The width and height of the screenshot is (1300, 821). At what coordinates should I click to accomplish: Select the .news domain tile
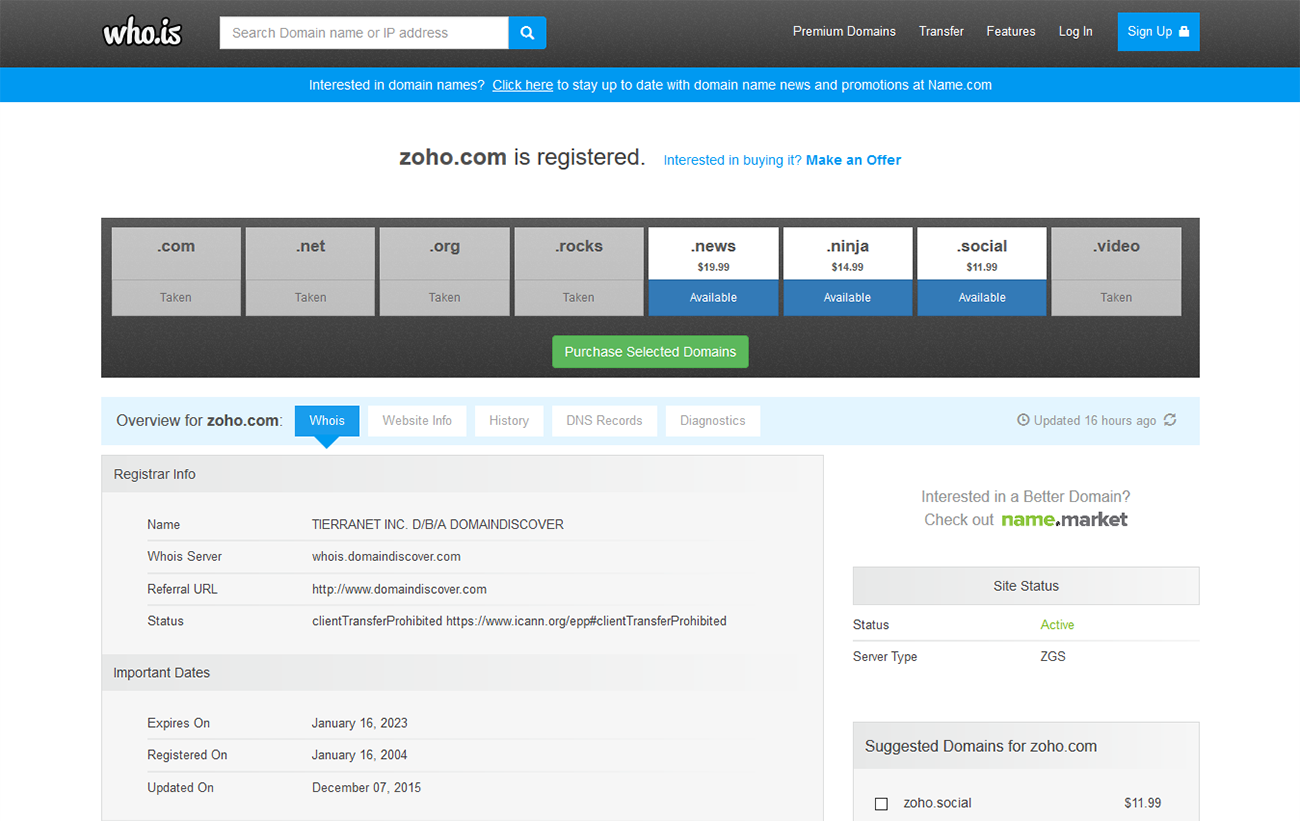713,271
